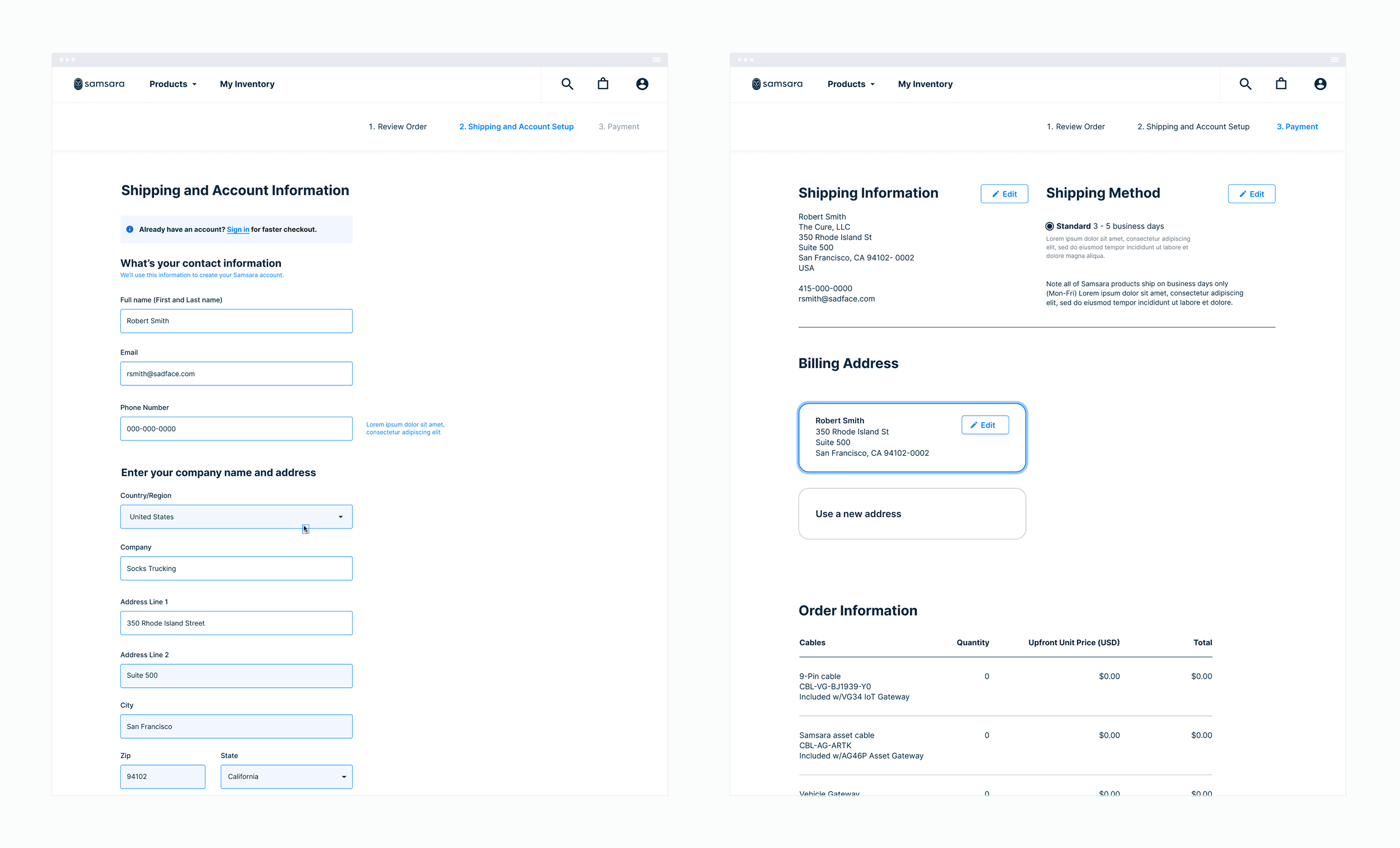The height and width of the screenshot is (848, 1400).
Task: Click Sign in link for faster checkout
Action: click(237, 230)
